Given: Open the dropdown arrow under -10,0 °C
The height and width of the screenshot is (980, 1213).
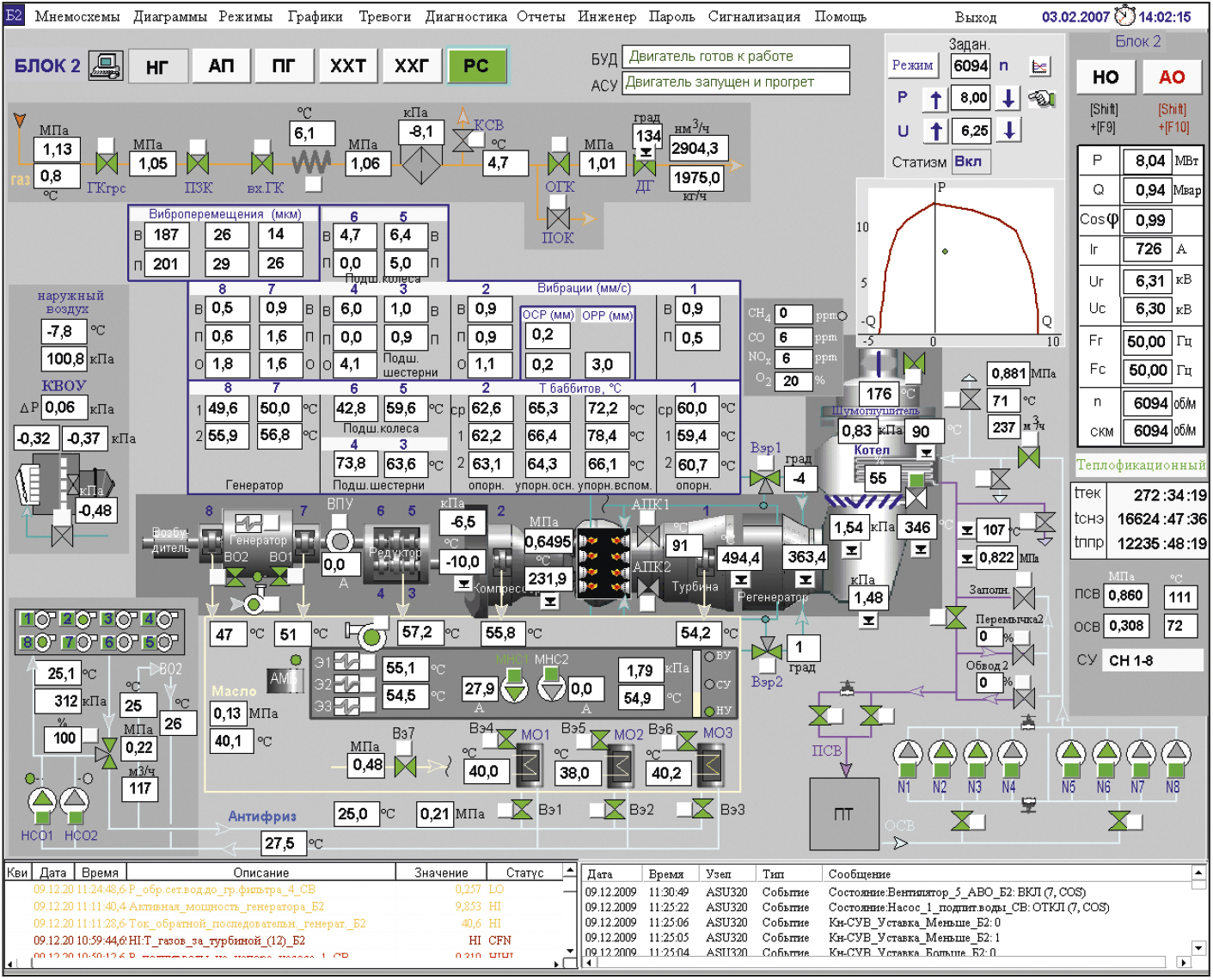Looking at the screenshot, I should pyautogui.click(x=463, y=584).
